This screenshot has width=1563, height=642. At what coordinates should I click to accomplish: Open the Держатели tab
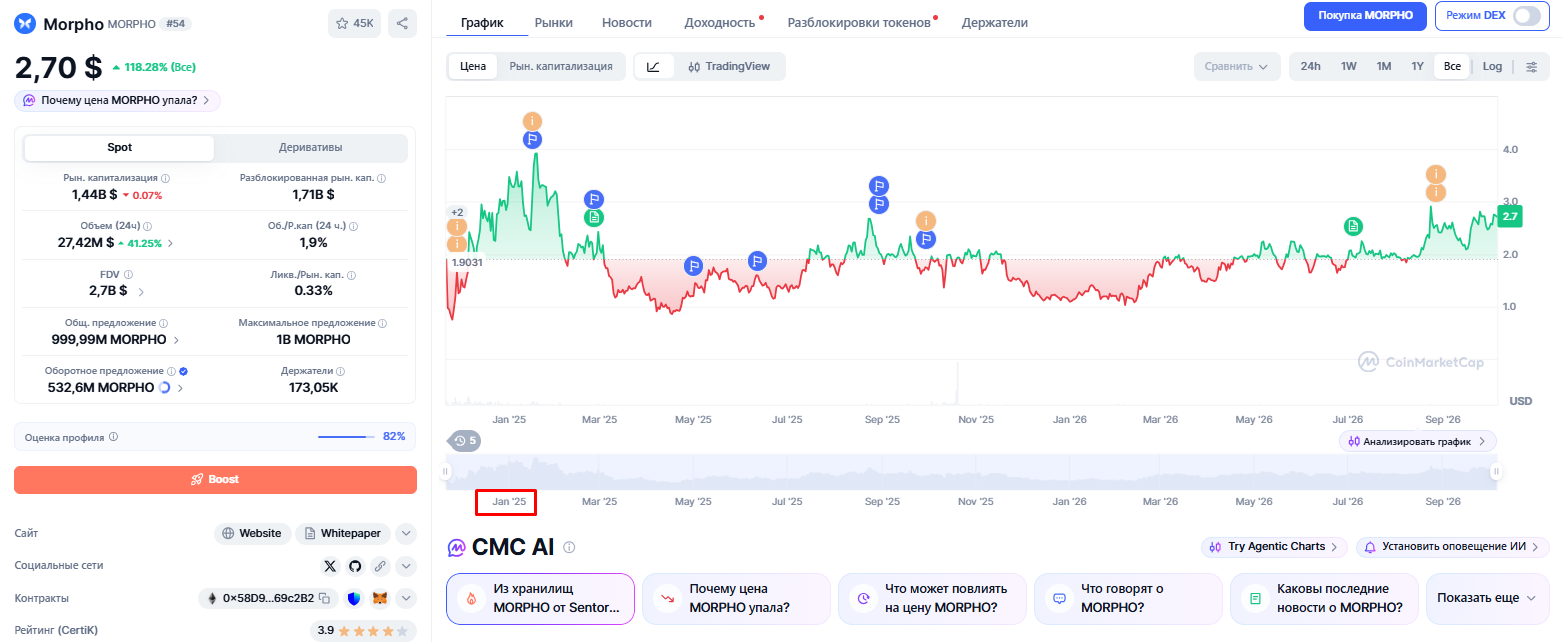coord(994,22)
